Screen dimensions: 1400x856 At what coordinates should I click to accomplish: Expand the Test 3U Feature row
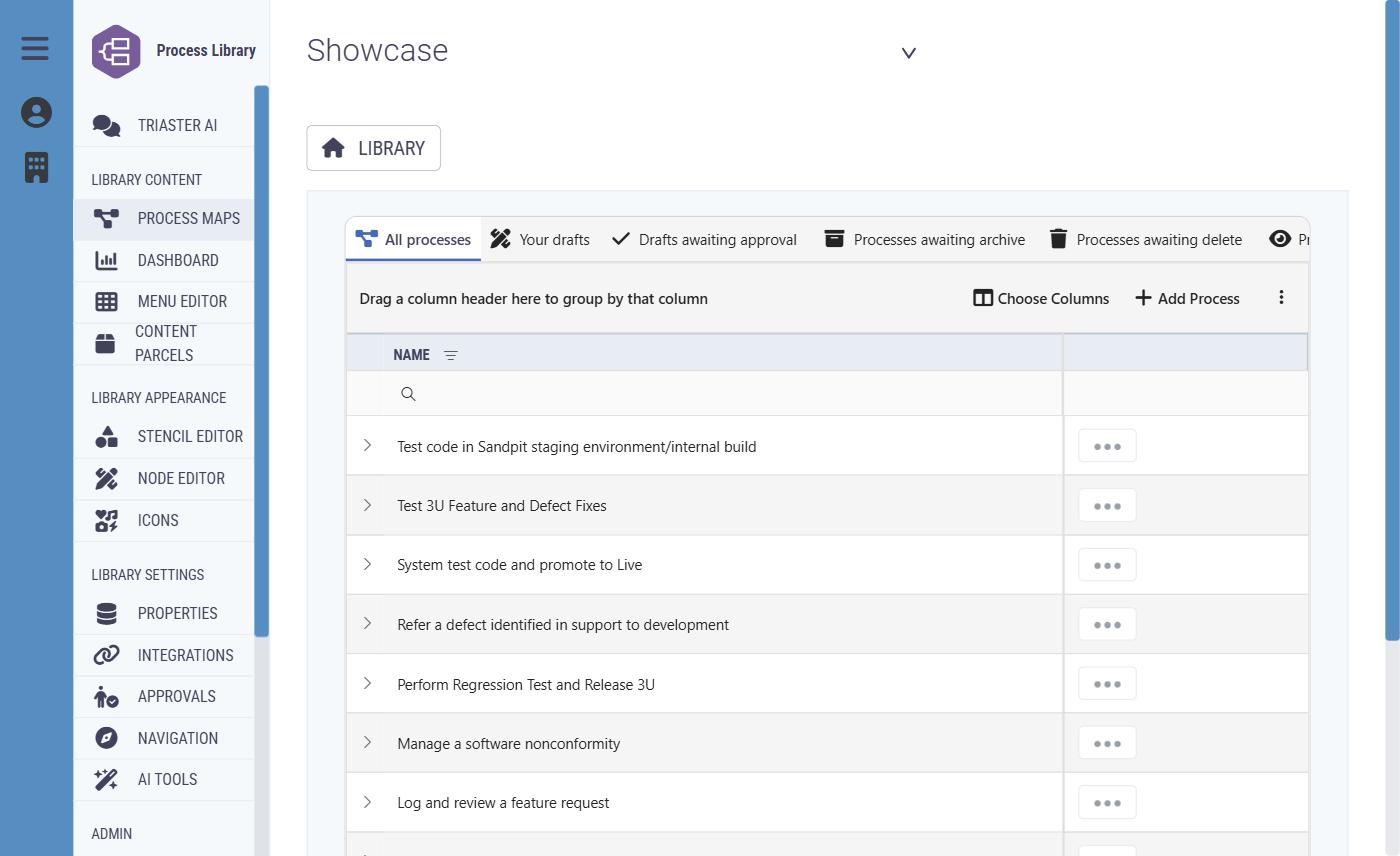[367, 505]
